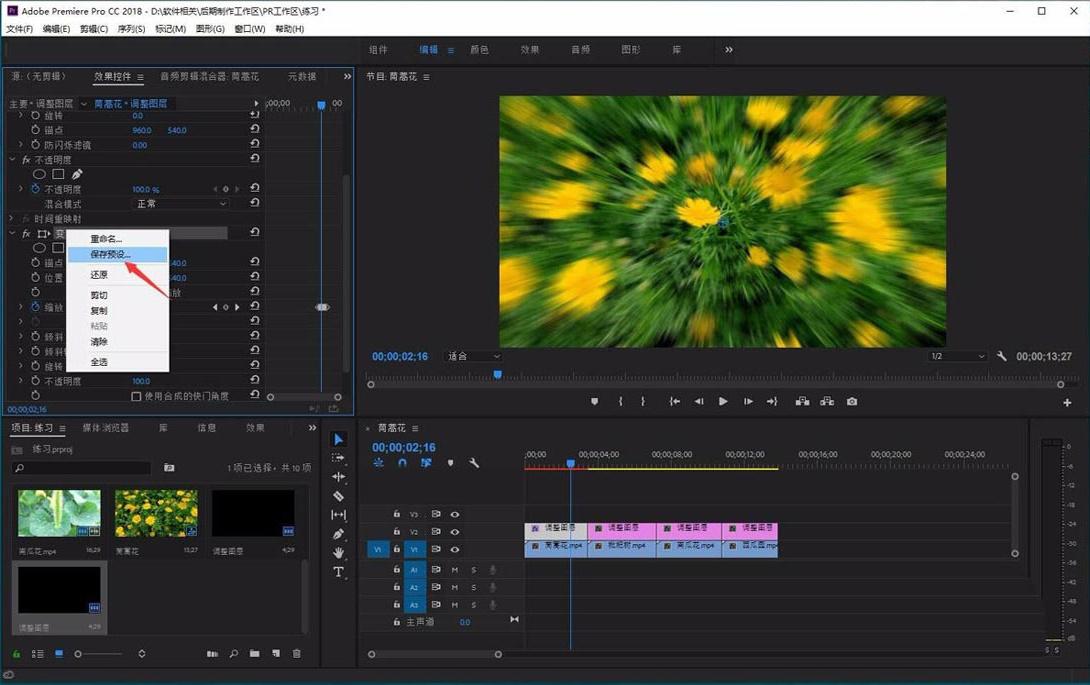Select the Razor tool in the toolbar

coord(338,496)
